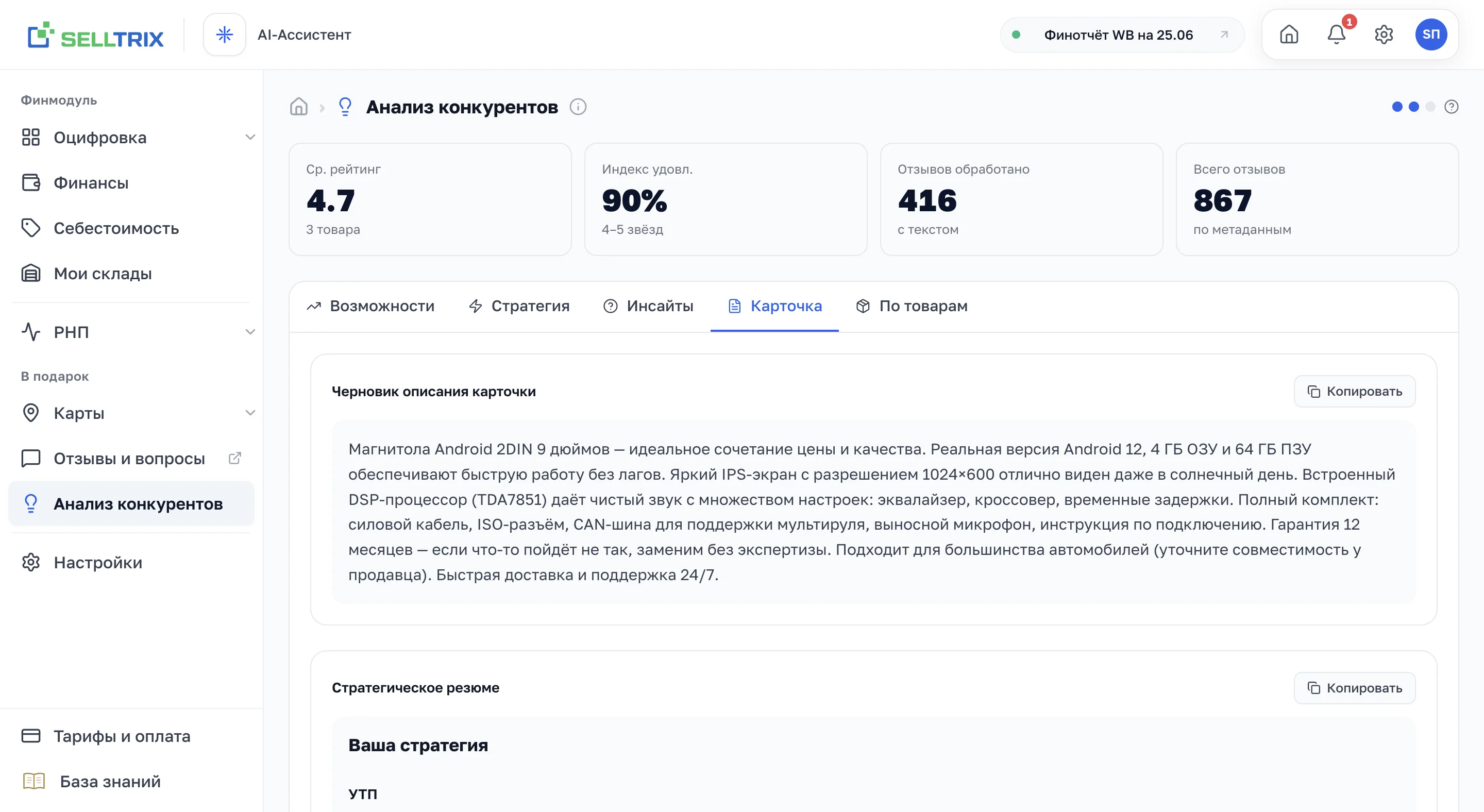This screenshot has height=812, width=1484.
Task: Open Настройки in sidebar
Action: 131,563
